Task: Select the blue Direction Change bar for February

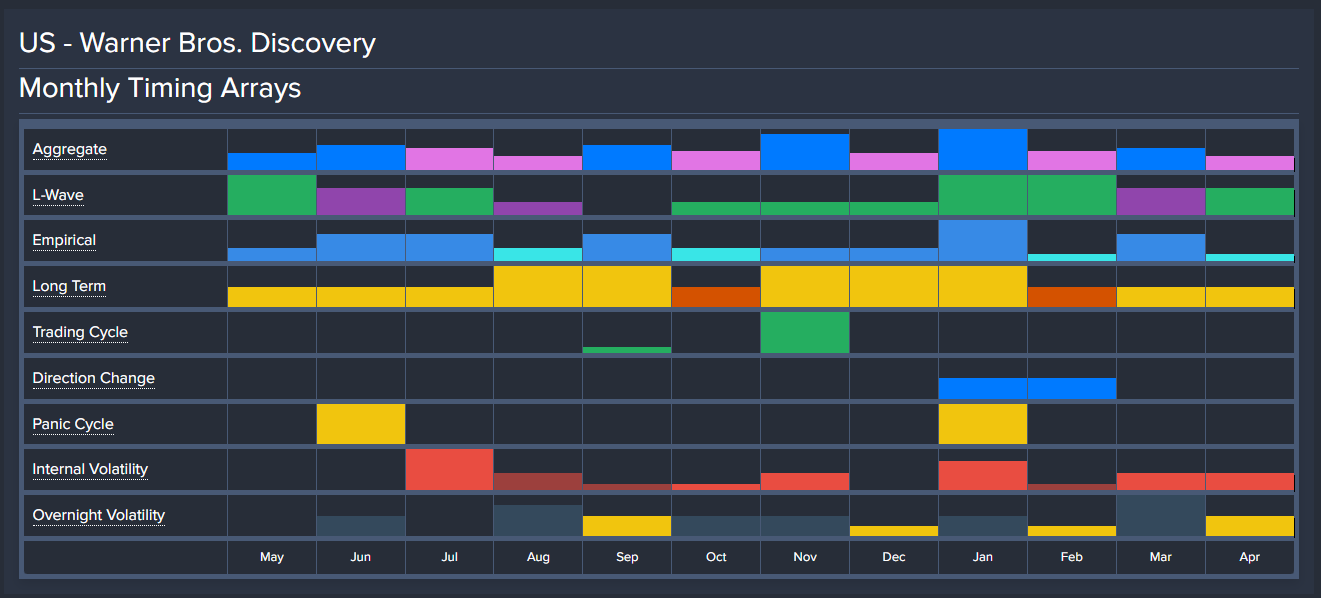Action: 1072,389
